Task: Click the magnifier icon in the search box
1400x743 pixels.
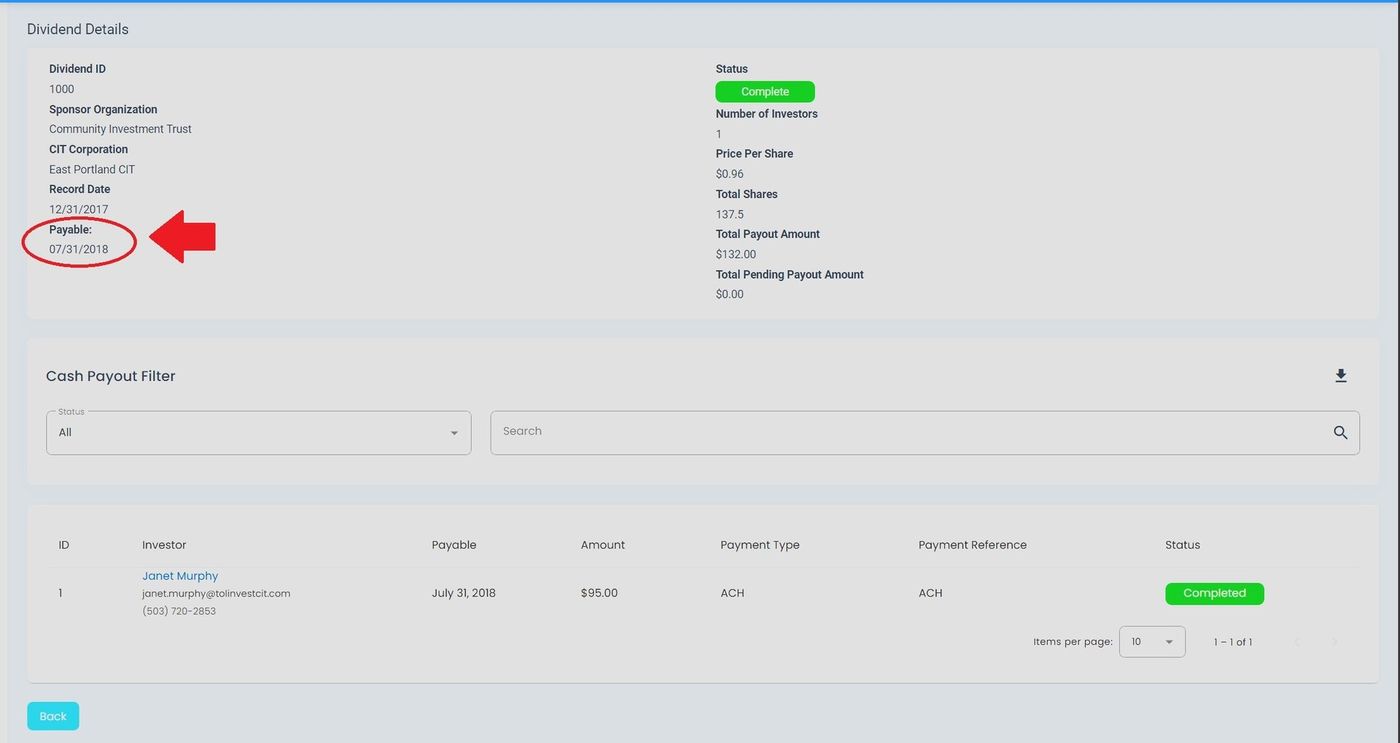Action: (1340, 433)
